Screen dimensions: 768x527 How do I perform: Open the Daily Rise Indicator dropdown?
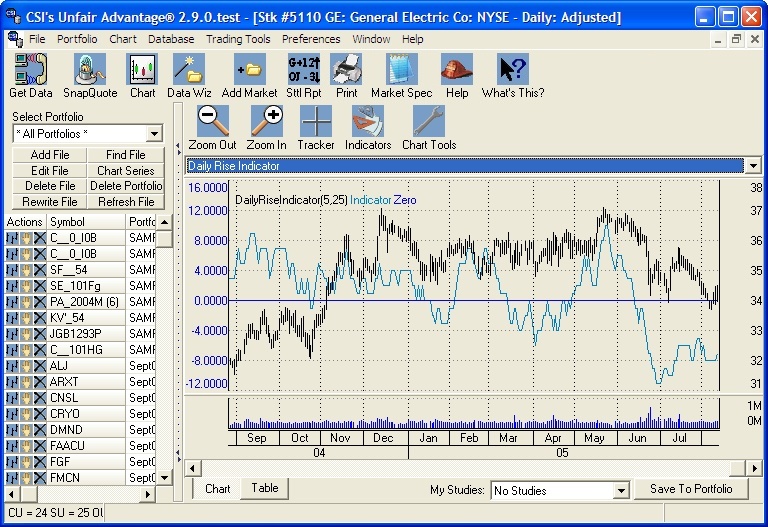(x=753, y=166)
